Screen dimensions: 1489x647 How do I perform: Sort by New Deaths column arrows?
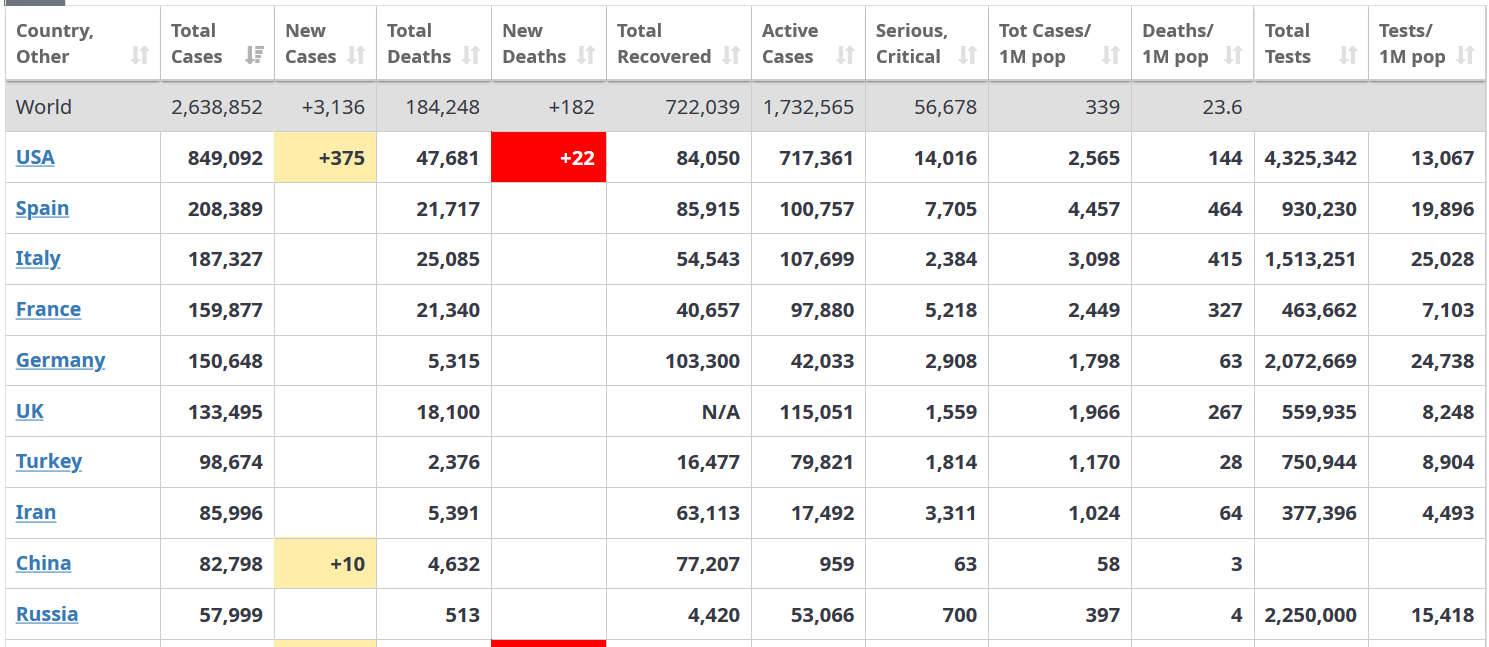point(586,56)
